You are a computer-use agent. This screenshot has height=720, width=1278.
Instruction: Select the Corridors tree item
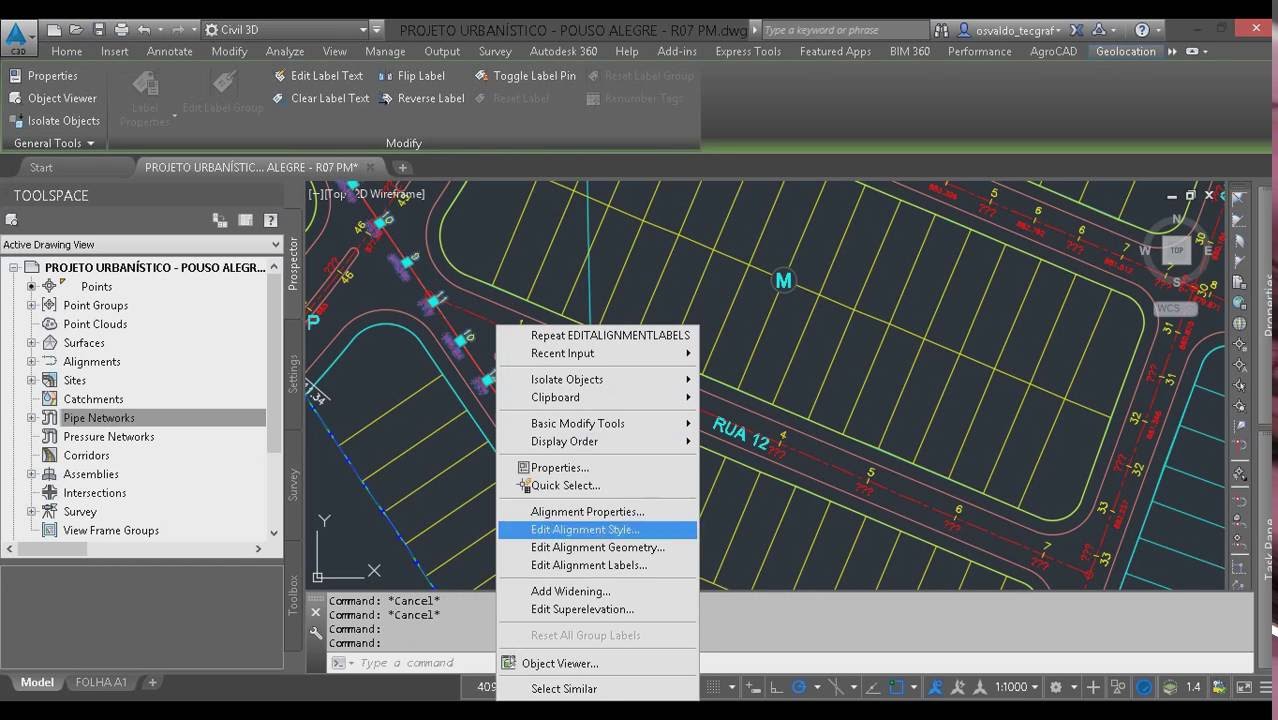(x=86, y=455)
